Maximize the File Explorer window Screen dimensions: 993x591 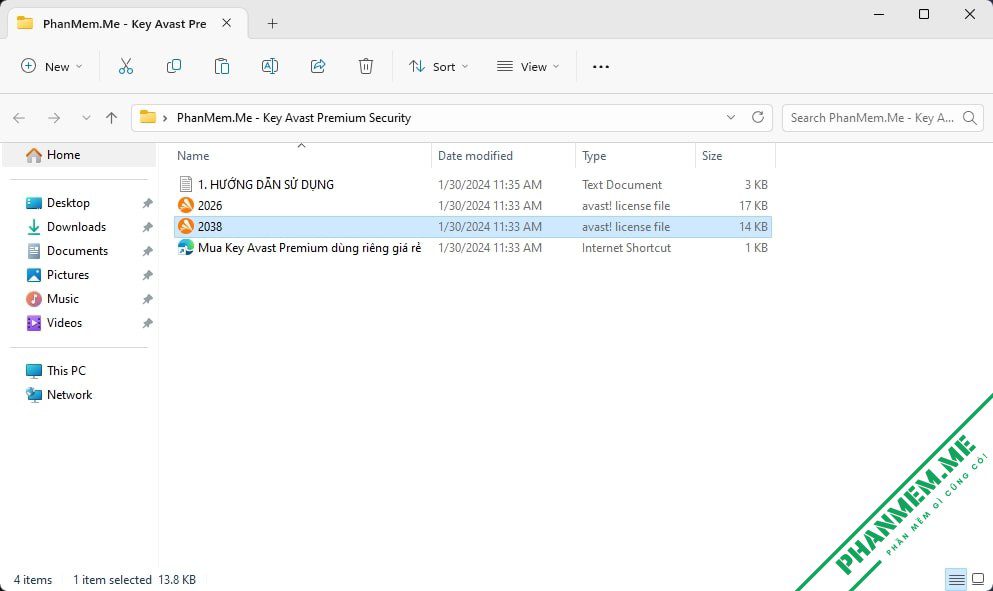tap(924, 14)
